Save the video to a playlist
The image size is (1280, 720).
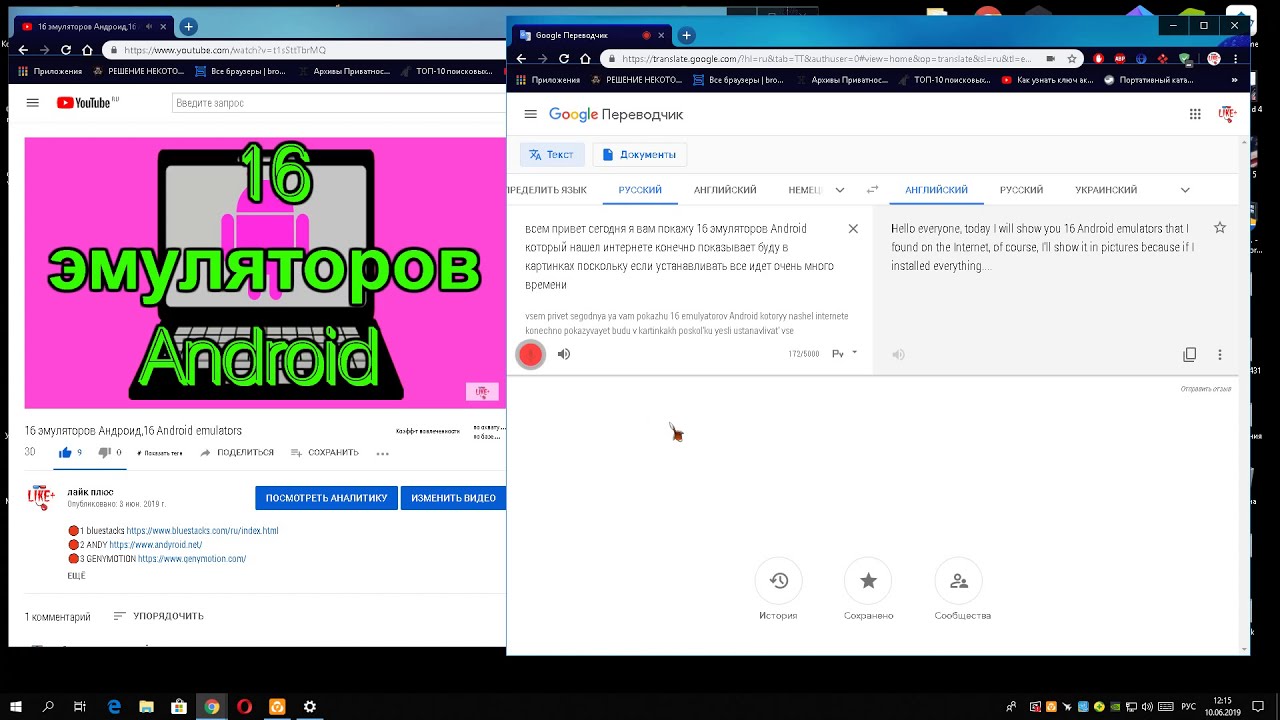pyautogui.click(x=324, y=453)
